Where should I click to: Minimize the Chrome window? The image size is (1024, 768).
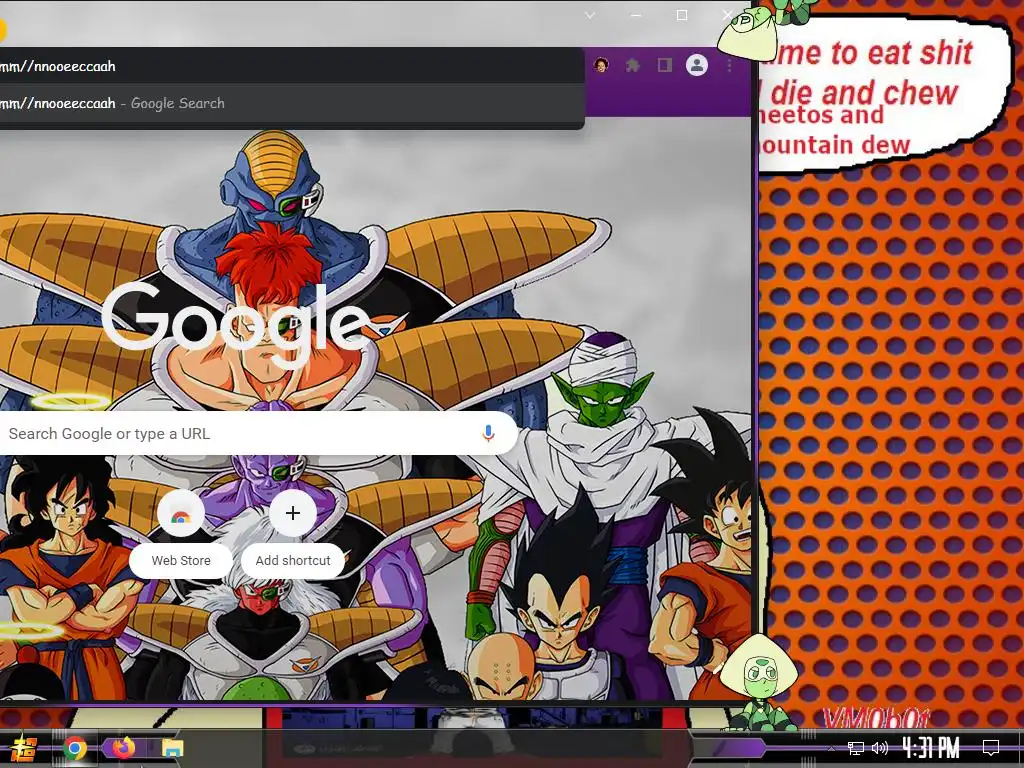click(636, 15)
